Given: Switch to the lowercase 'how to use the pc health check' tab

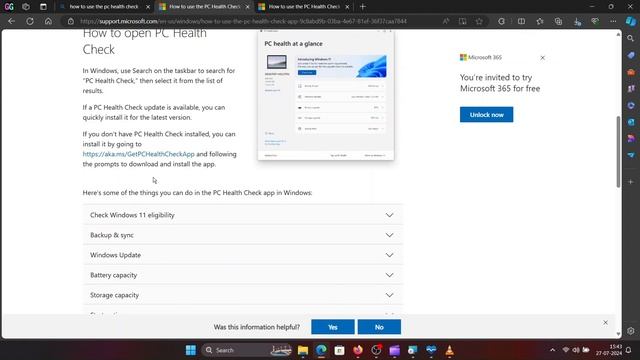Looking at the screenshot, I should [x=104, y=7].
